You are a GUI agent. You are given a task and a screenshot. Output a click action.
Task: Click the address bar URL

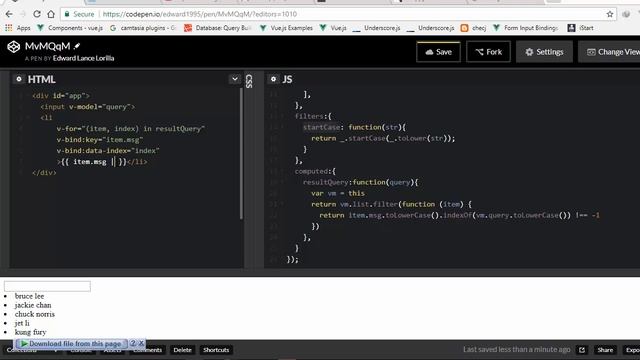200,14
